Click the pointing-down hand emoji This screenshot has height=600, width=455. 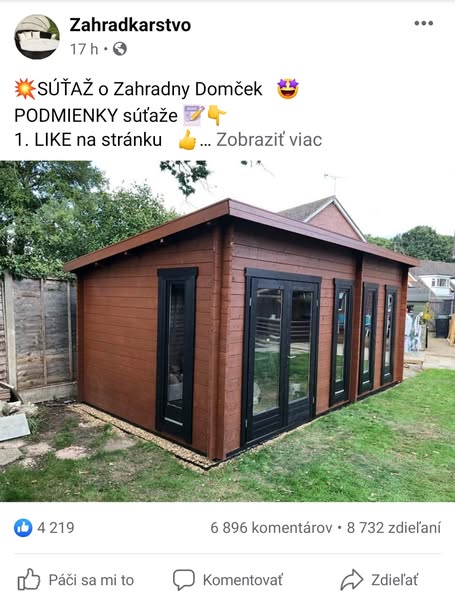(217, 115)
